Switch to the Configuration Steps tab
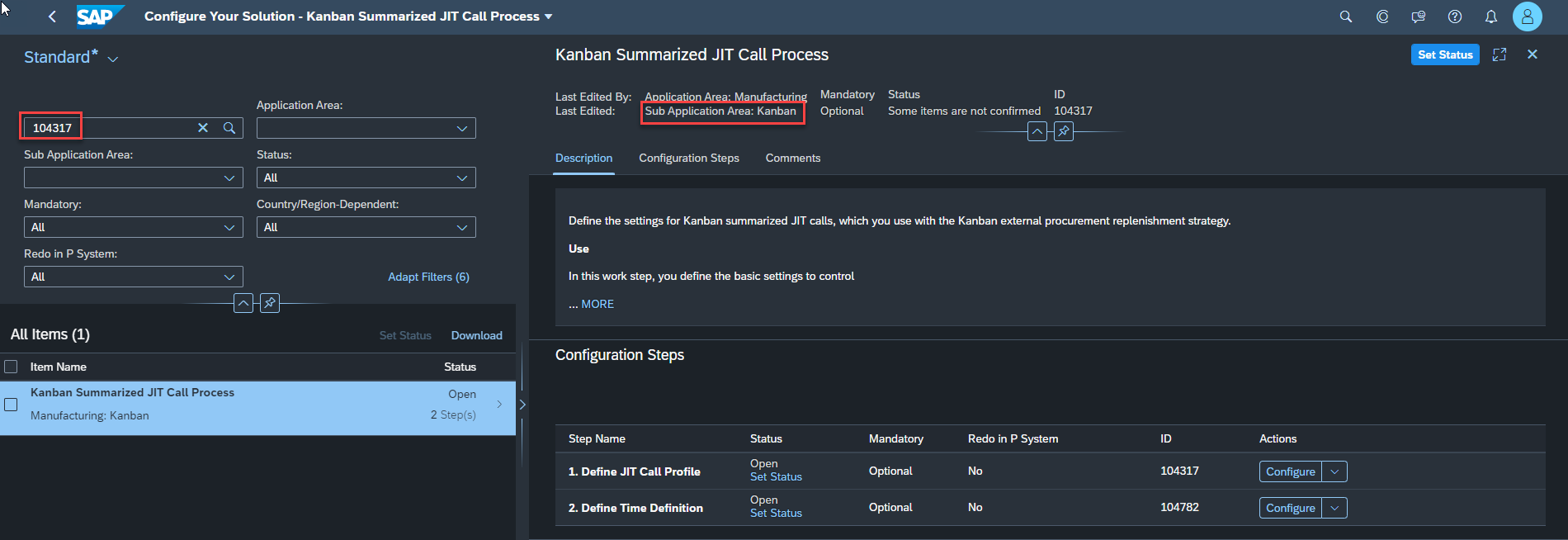Viewport: 1568px width, 540px height. coord(689,158)
